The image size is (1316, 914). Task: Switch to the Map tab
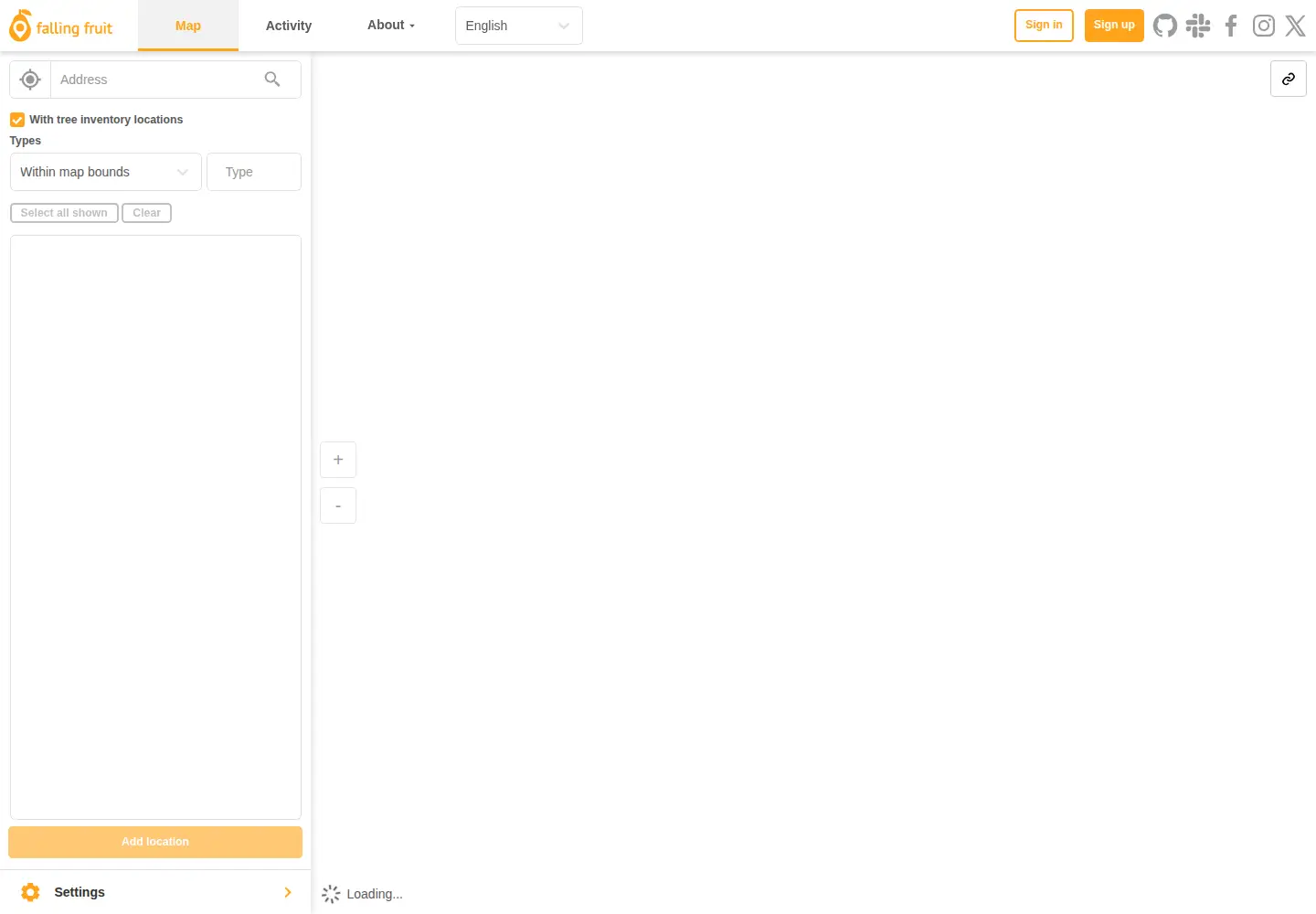(x=188, y=26)
